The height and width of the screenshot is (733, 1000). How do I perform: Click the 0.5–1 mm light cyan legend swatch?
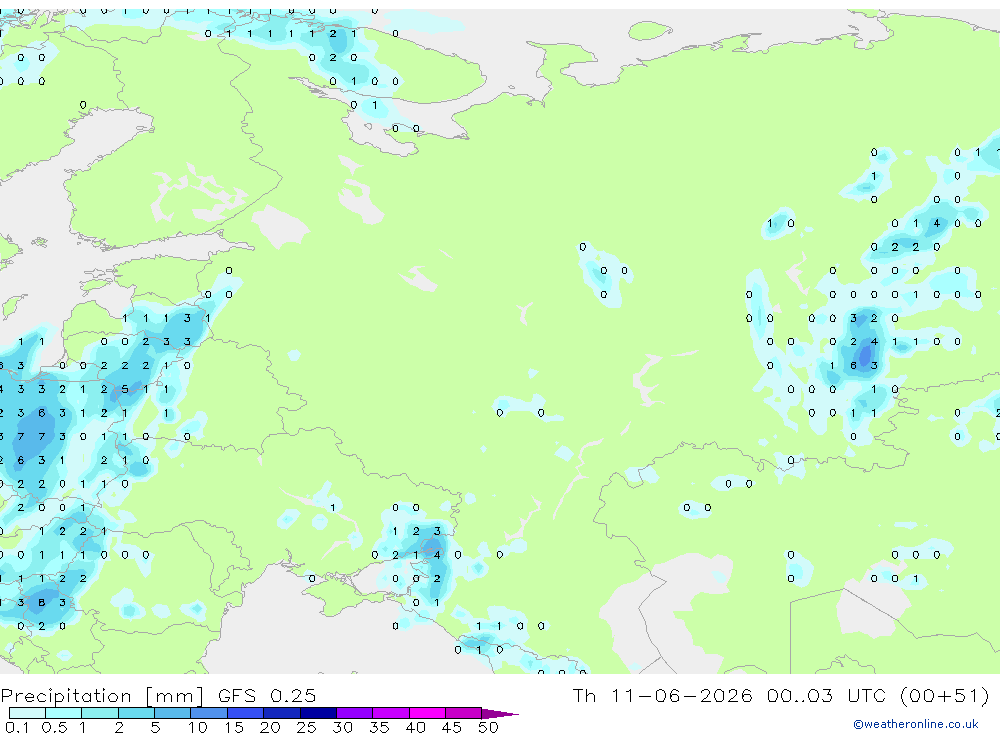63,713
